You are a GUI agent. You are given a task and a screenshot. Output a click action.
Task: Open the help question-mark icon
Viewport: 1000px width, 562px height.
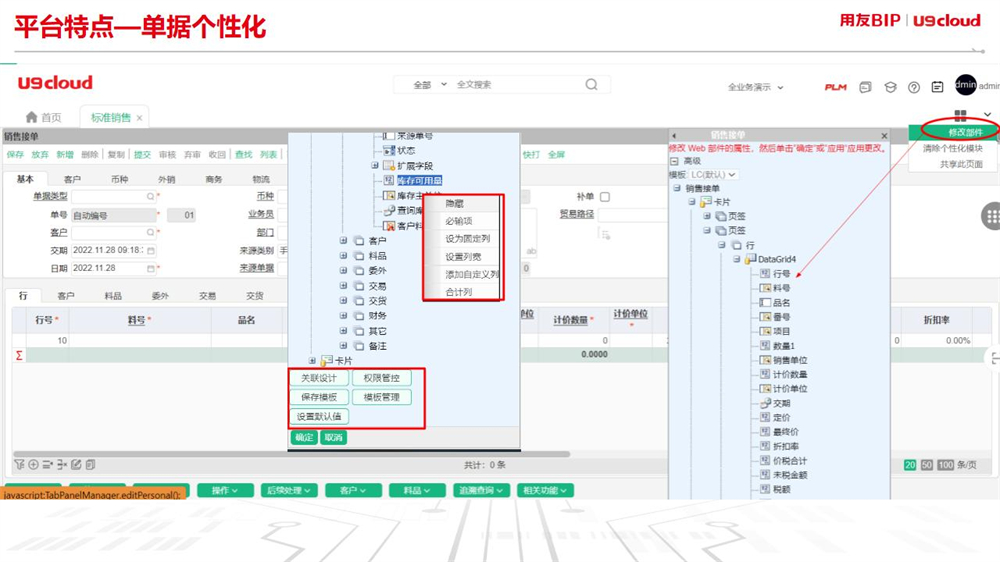[x=914, y=87]
